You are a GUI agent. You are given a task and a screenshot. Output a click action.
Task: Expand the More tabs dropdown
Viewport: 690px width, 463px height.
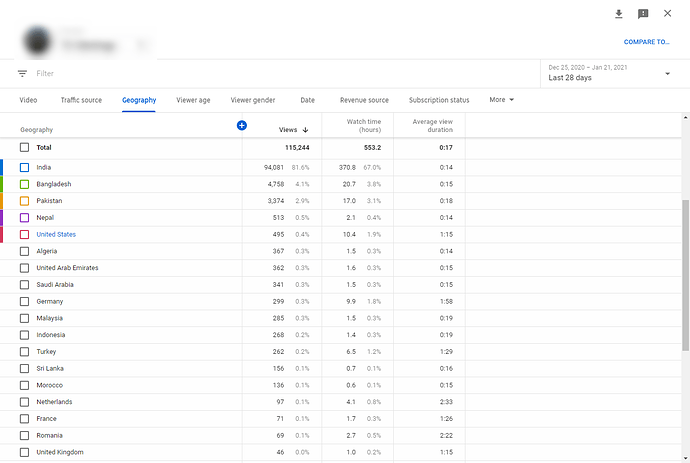tap(502, 100)
